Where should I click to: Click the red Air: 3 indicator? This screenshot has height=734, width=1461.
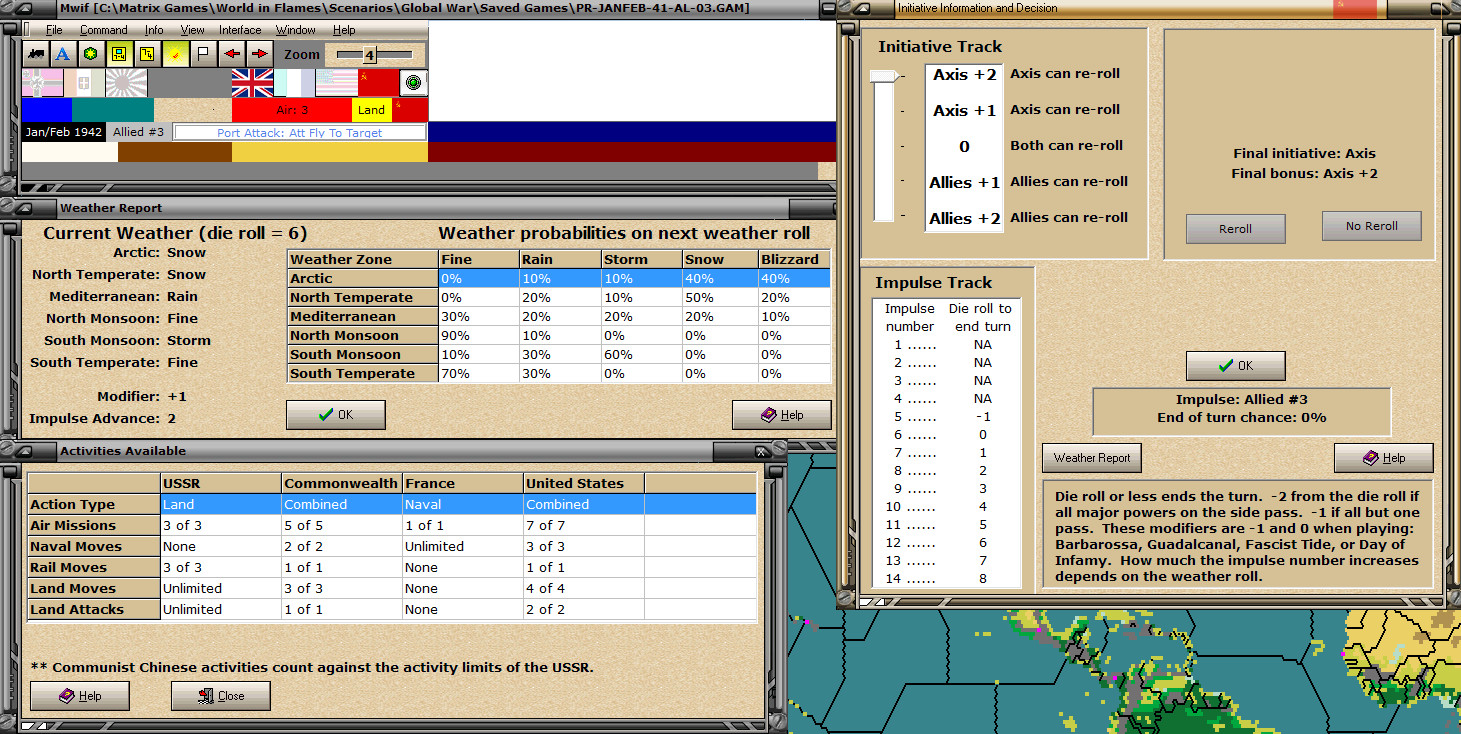pos(292,110)
